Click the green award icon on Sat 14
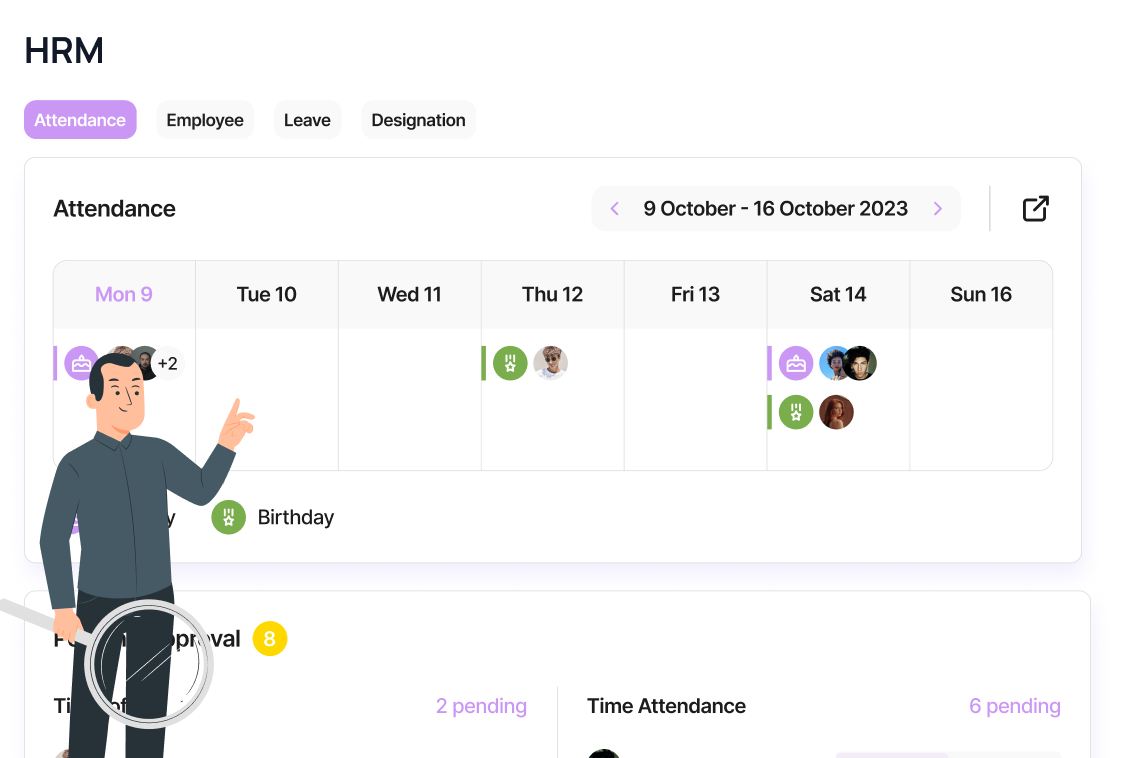 pyautogui.click(x=796, y=412)
